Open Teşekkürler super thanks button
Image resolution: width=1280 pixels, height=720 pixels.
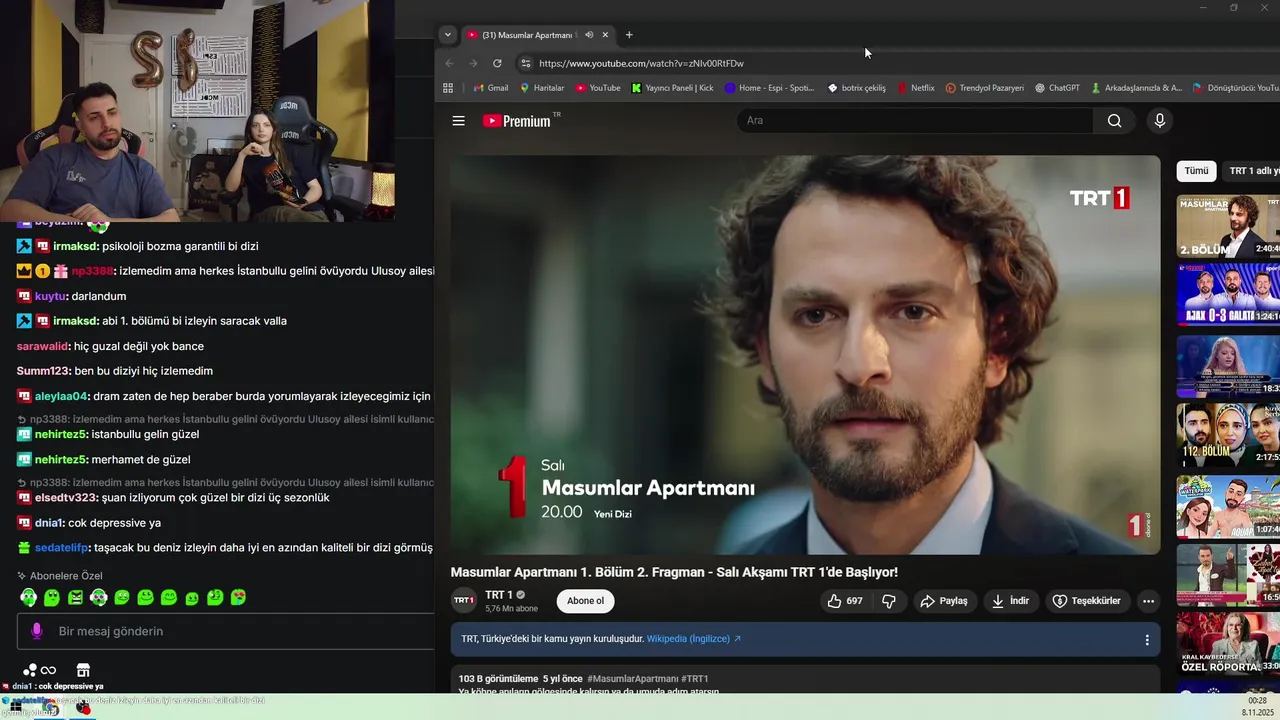(x=1086, y=601)
